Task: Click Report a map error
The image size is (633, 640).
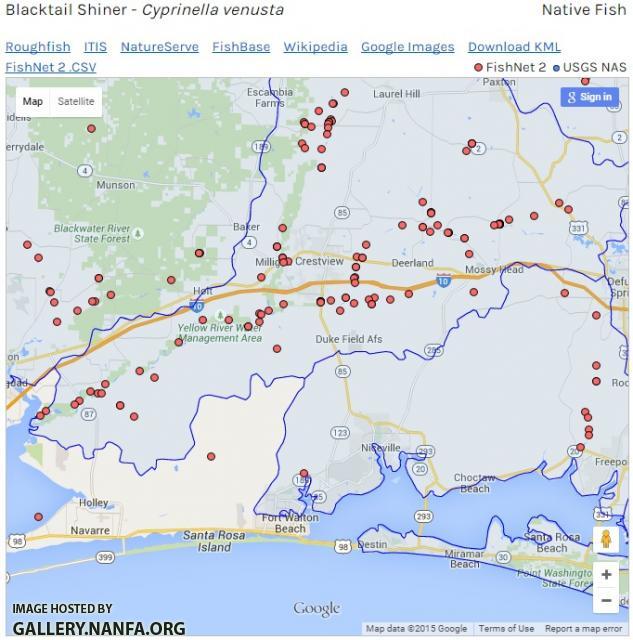Action: pyautogui.click(x=584, y=628)
